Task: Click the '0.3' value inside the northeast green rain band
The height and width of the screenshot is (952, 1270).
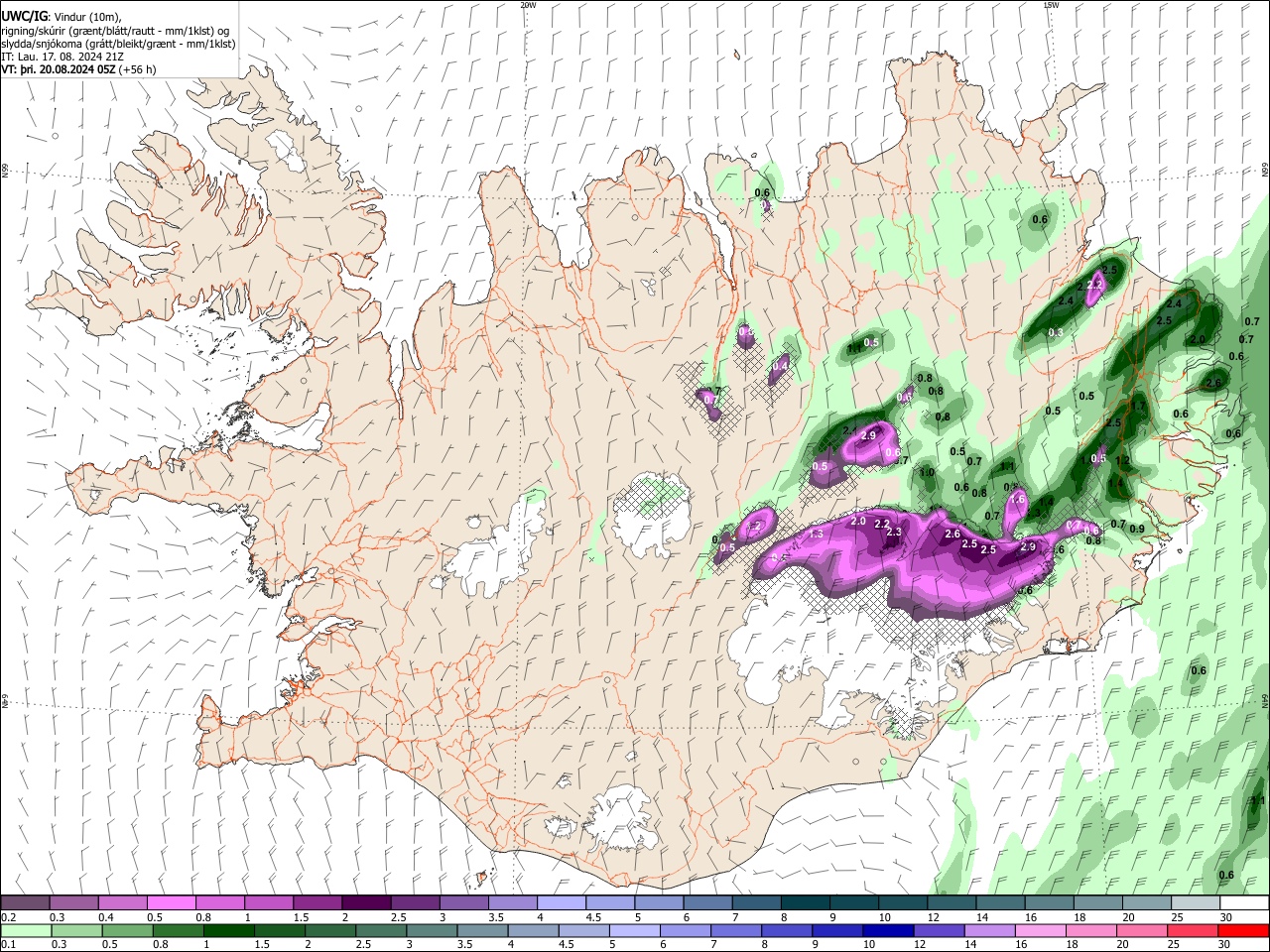Action: [1056, 333]
